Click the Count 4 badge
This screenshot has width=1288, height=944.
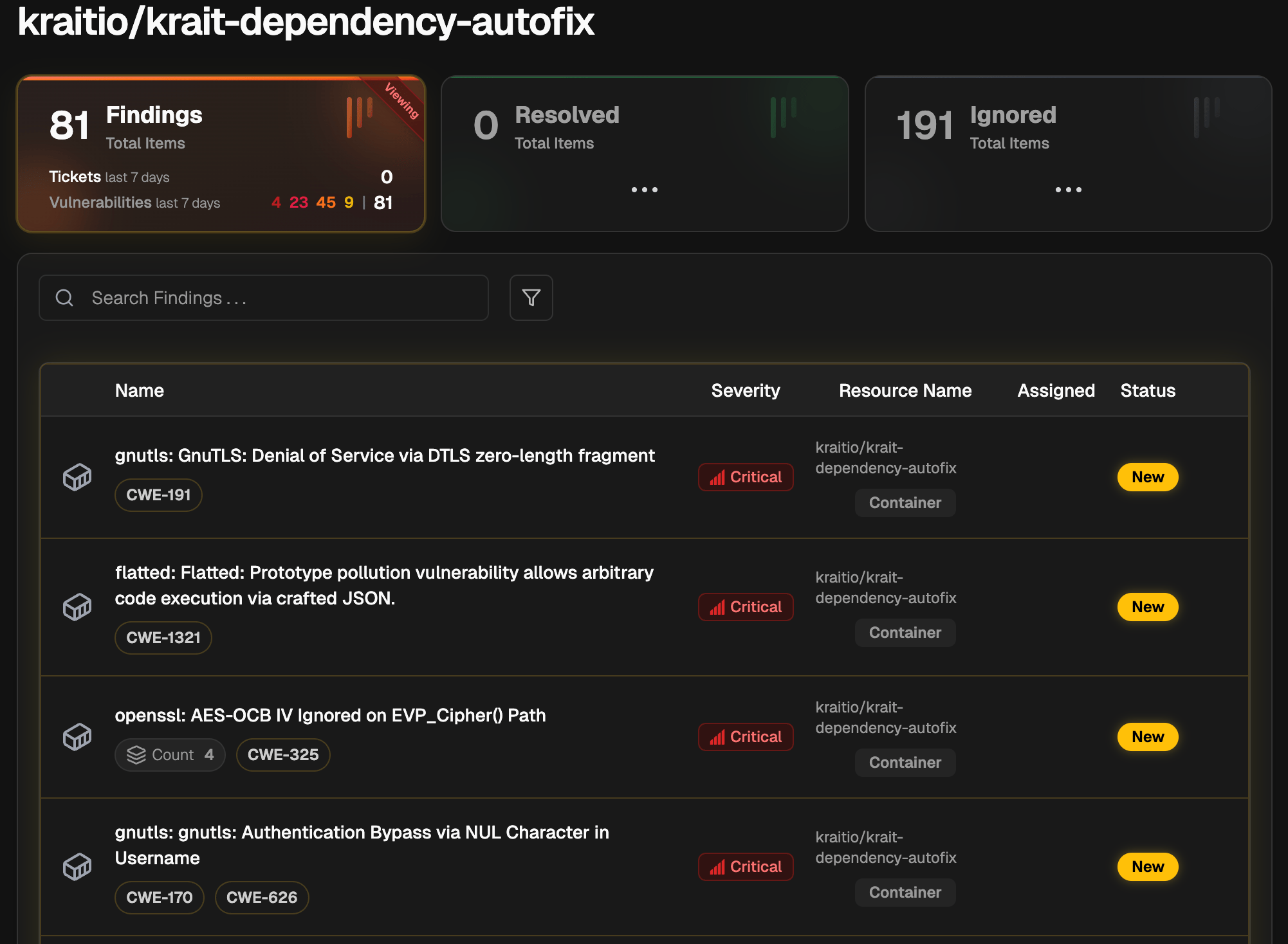click(x=170, y=755)
